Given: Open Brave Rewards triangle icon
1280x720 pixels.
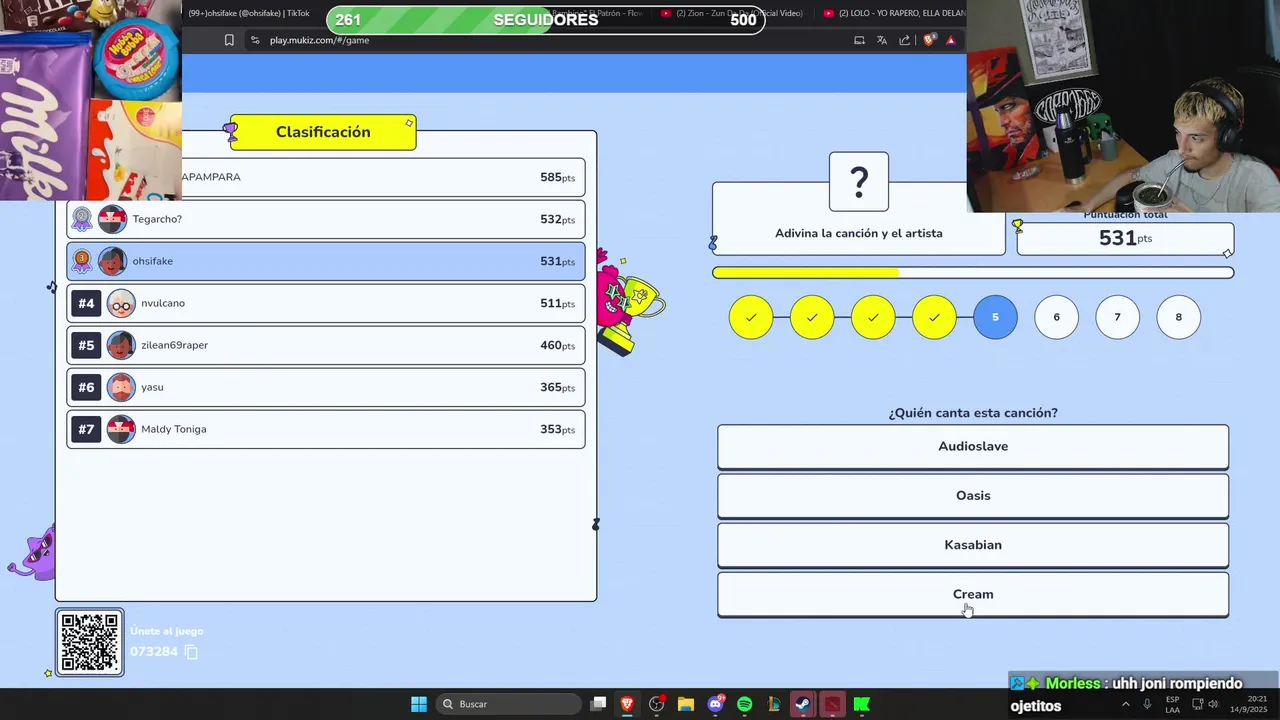Looking at the screenshot, I should point(951,40).
